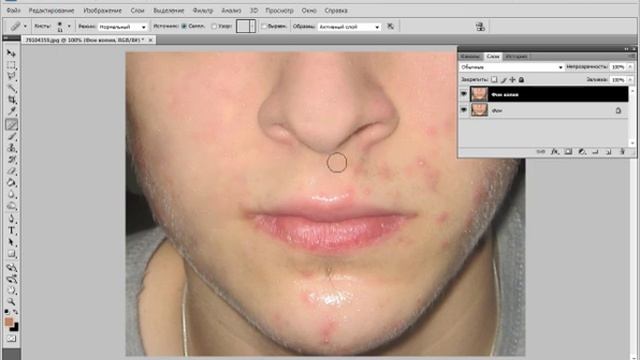Open the 'Редактирование' menu

(x=51, y=11)
